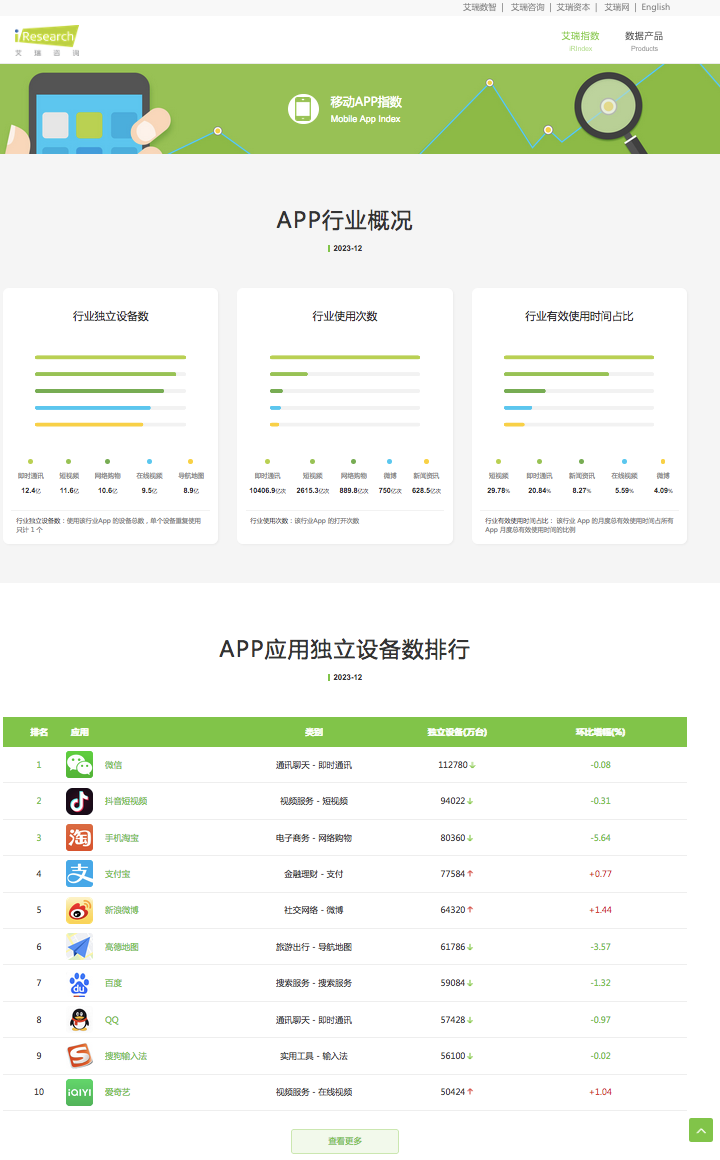Viewport: 720px width, 1160px height.
Task: Click yellow bar in 行业有效使用时间占比 card
Action: point(514,425)
